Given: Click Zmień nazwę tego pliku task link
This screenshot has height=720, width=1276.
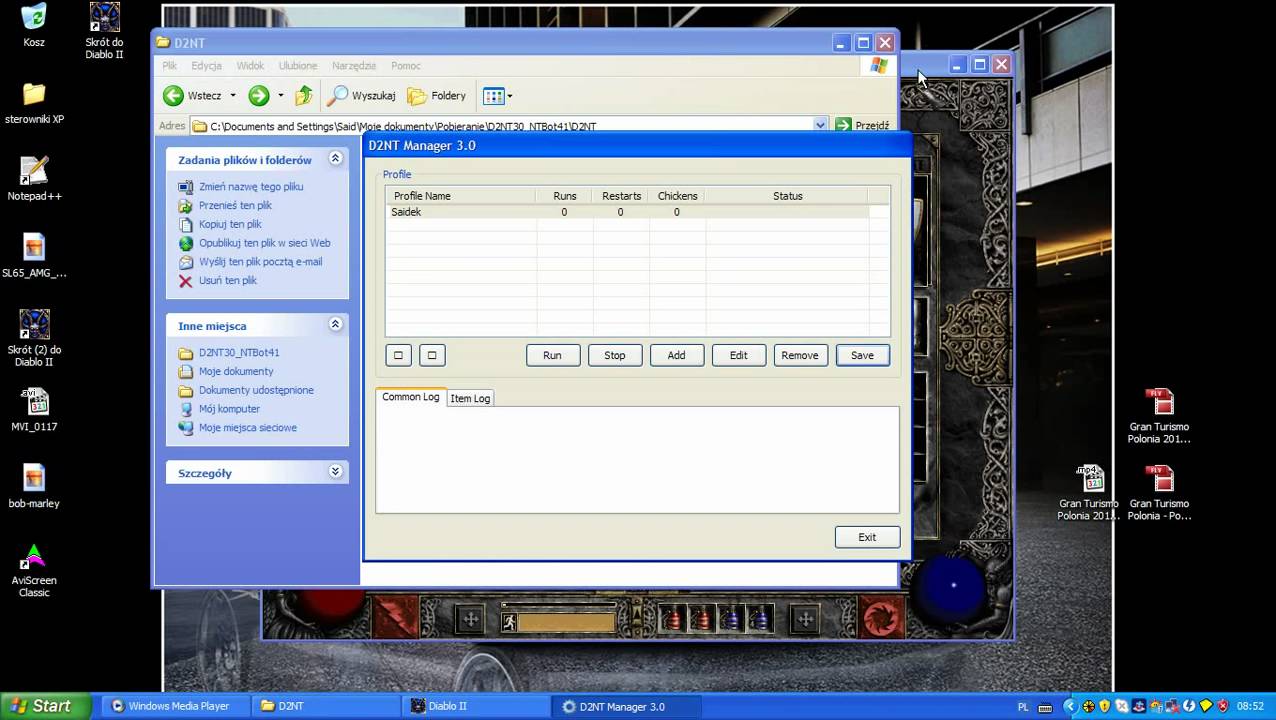Looking at the screenshot, I should [x=251, y=187].
